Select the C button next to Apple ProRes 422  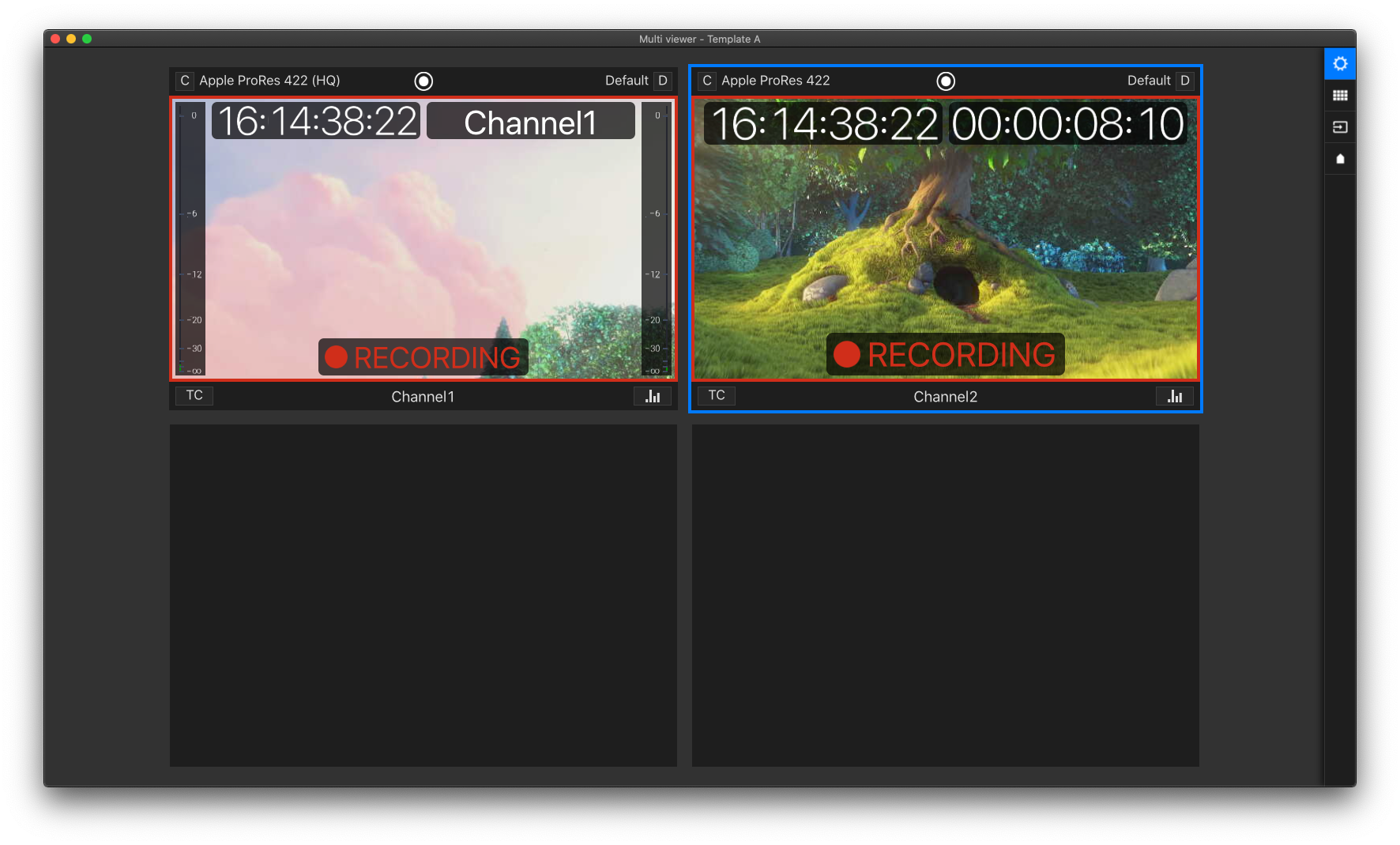tap(707, 81)
